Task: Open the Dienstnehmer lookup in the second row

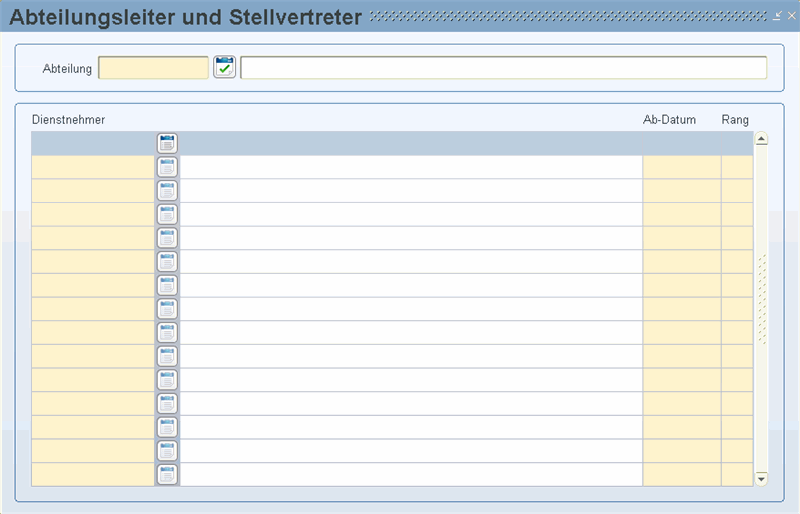Action: [x=167, y=167]
